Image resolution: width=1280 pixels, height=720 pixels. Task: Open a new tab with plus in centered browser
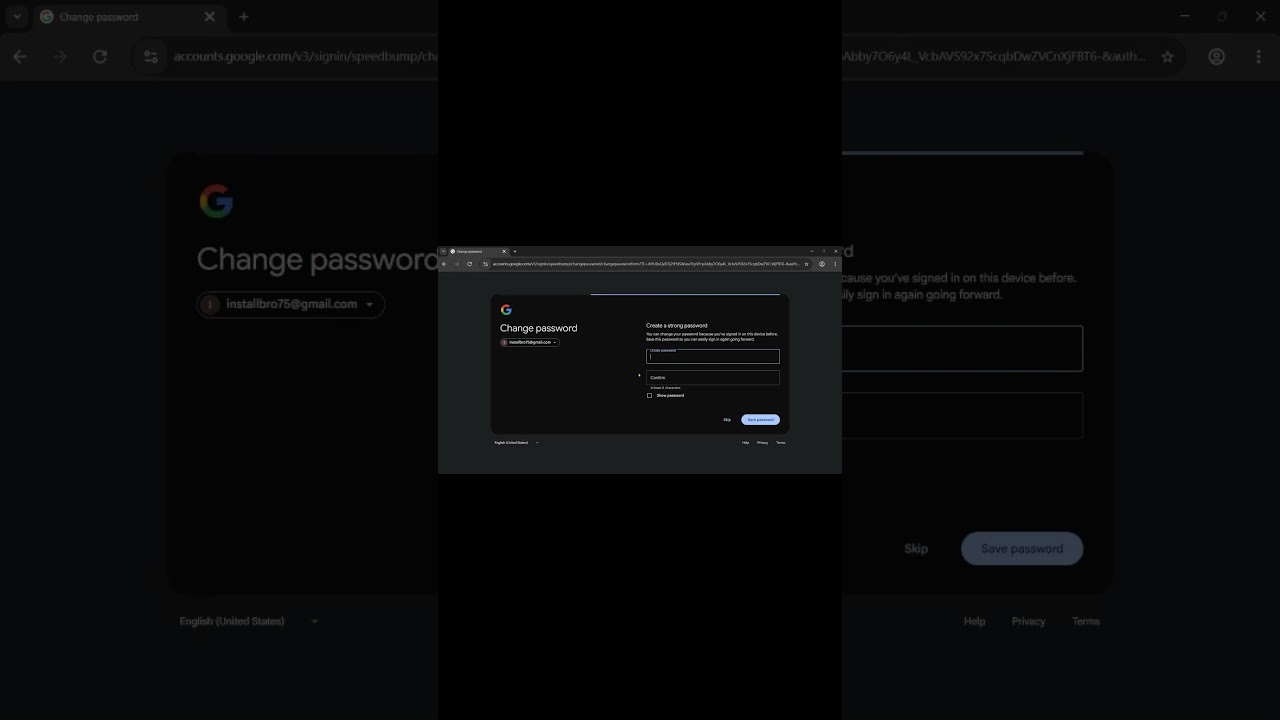(x=515, y=251)
